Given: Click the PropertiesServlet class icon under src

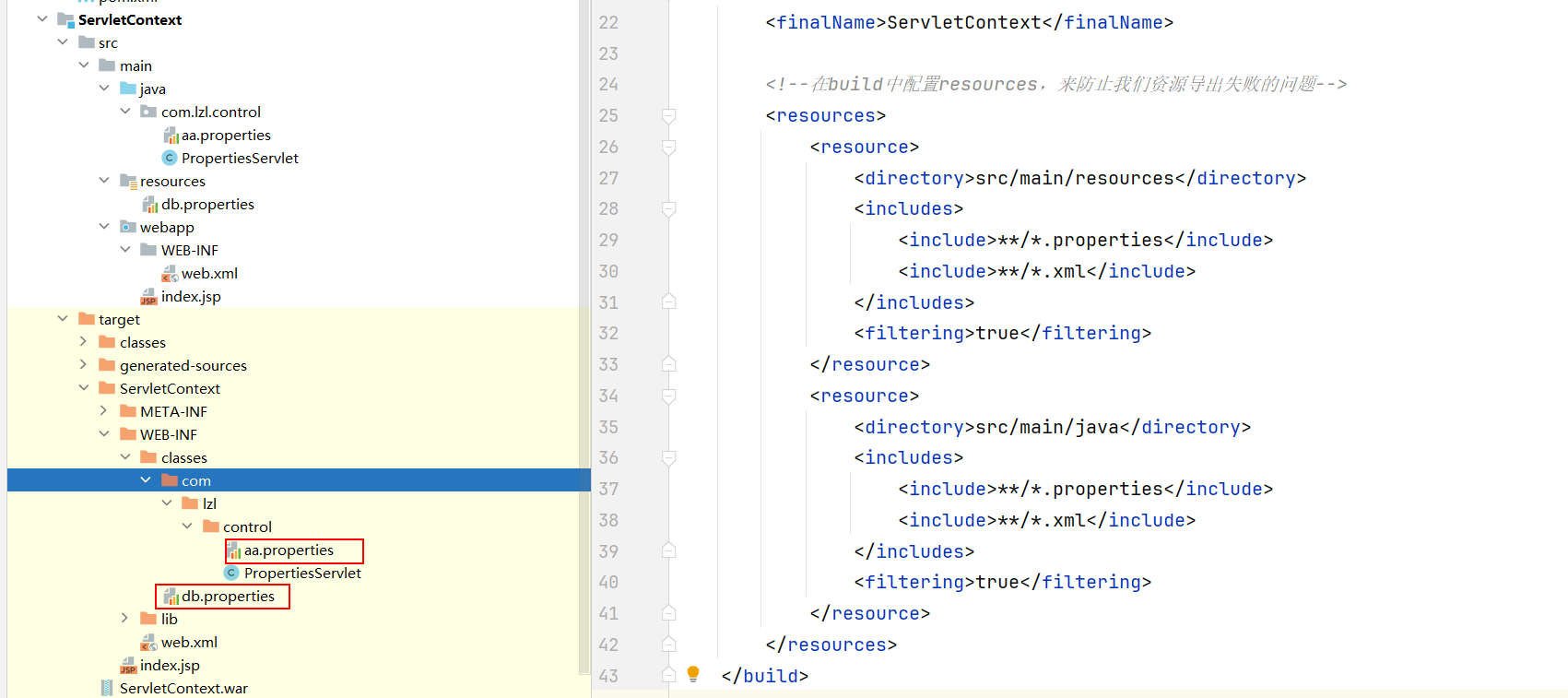Looking at the screenshot, I should tap(170, 158).
